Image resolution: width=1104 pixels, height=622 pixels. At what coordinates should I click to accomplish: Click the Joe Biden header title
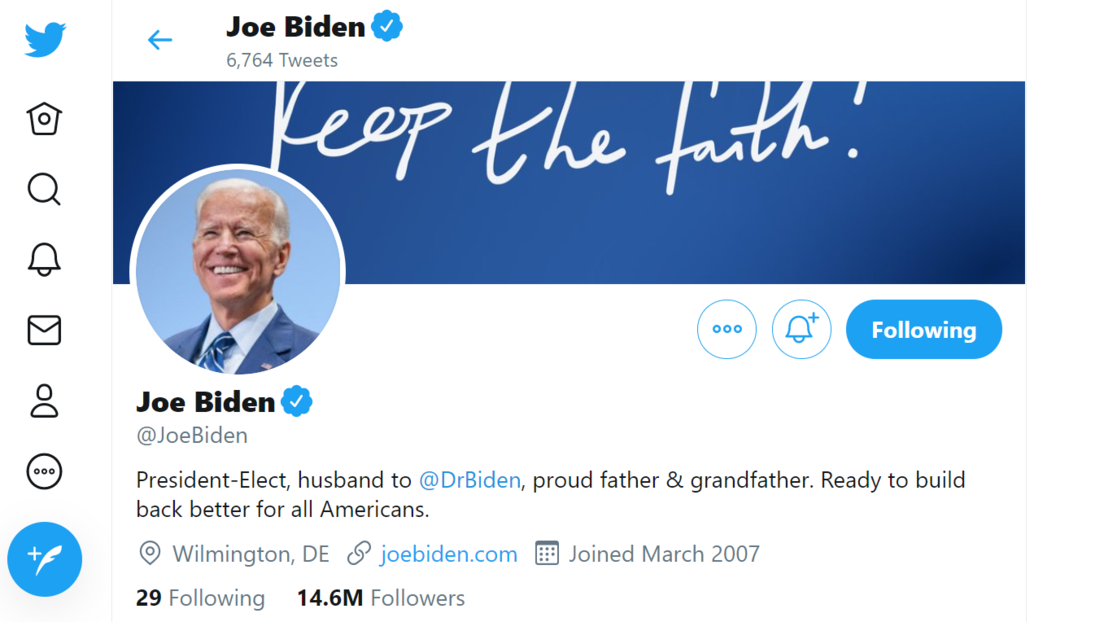pyautogui.click(x=295, y=27)
